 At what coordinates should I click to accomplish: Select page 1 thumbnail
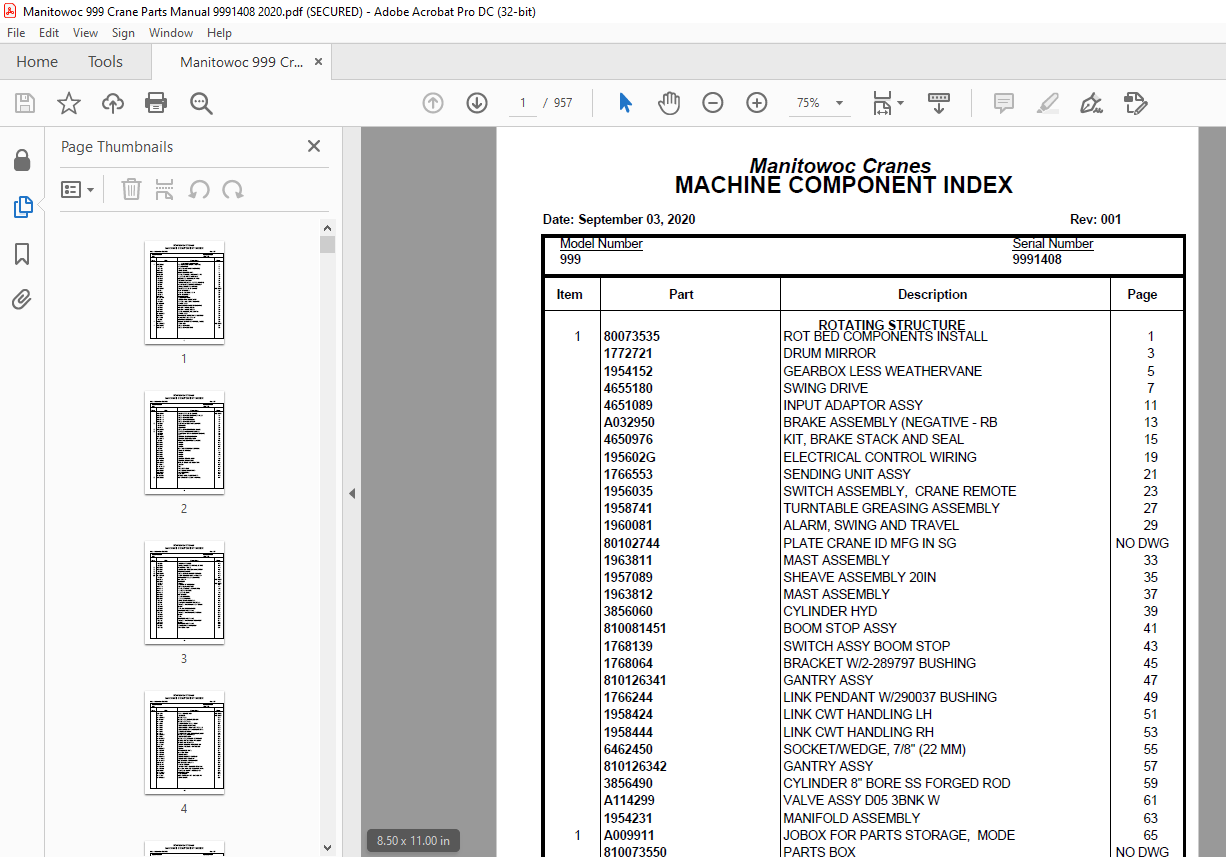(x=184, y=292)
